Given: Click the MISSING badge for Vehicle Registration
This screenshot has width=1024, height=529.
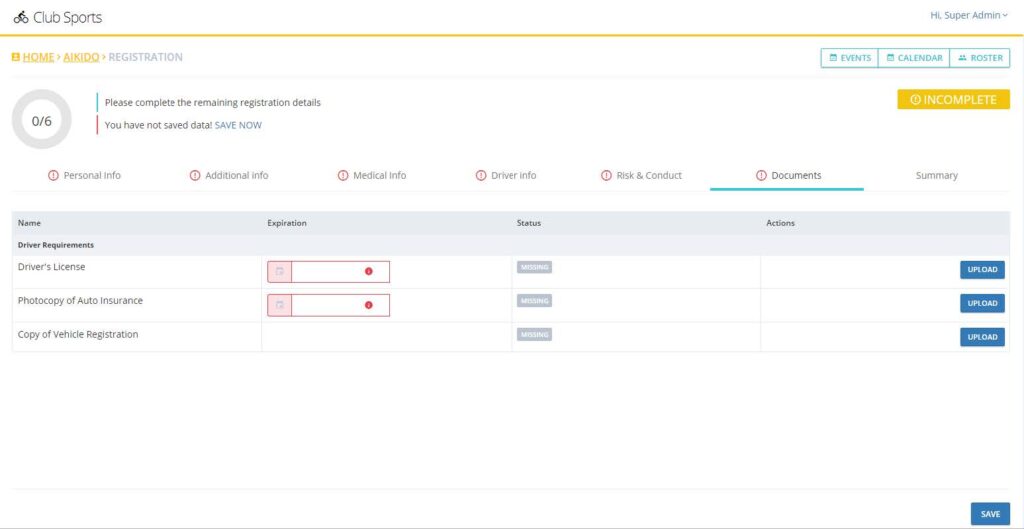Looking at the screenshot, I should 534,334.
